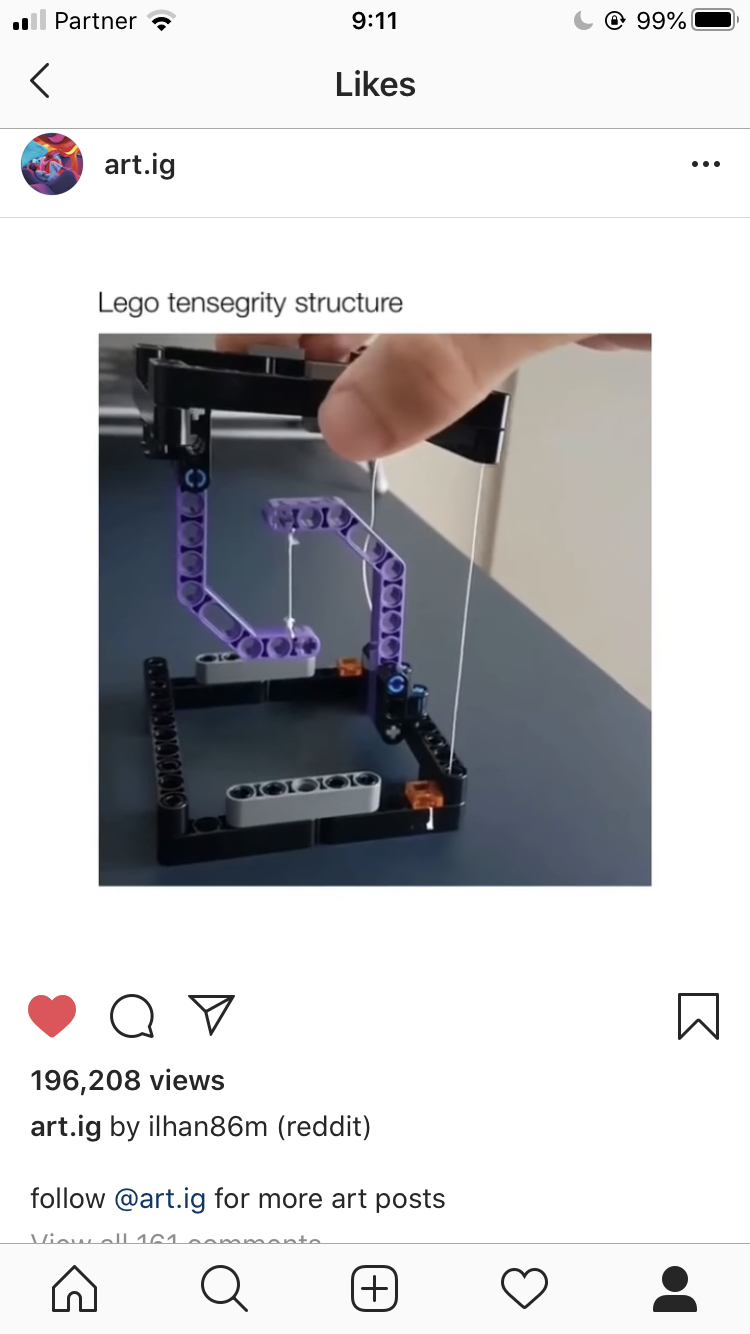Tap the battery indicator in status bar
The width and height of the screenshot is (750, 1334).
pyautogui.click(x=713, y=20)
